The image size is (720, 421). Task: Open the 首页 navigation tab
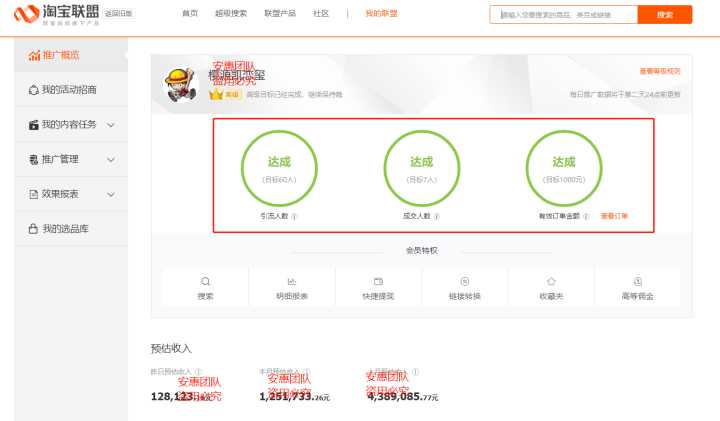pyautogui.click(x=190, y=13)
